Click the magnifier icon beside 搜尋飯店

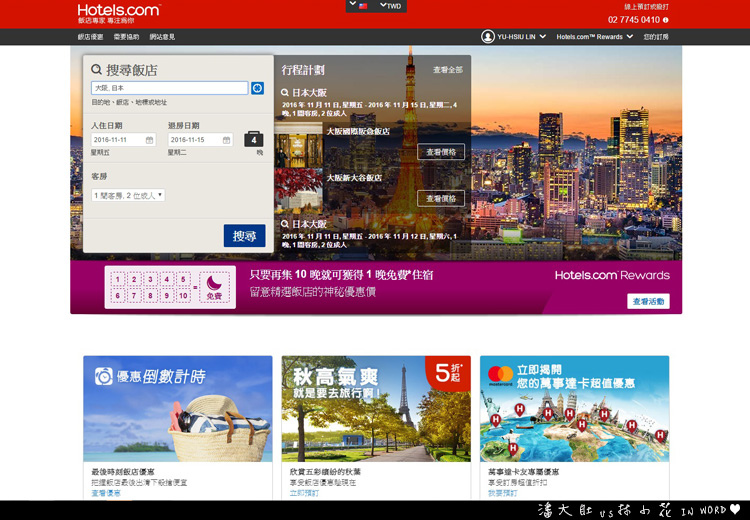[96, 70]
